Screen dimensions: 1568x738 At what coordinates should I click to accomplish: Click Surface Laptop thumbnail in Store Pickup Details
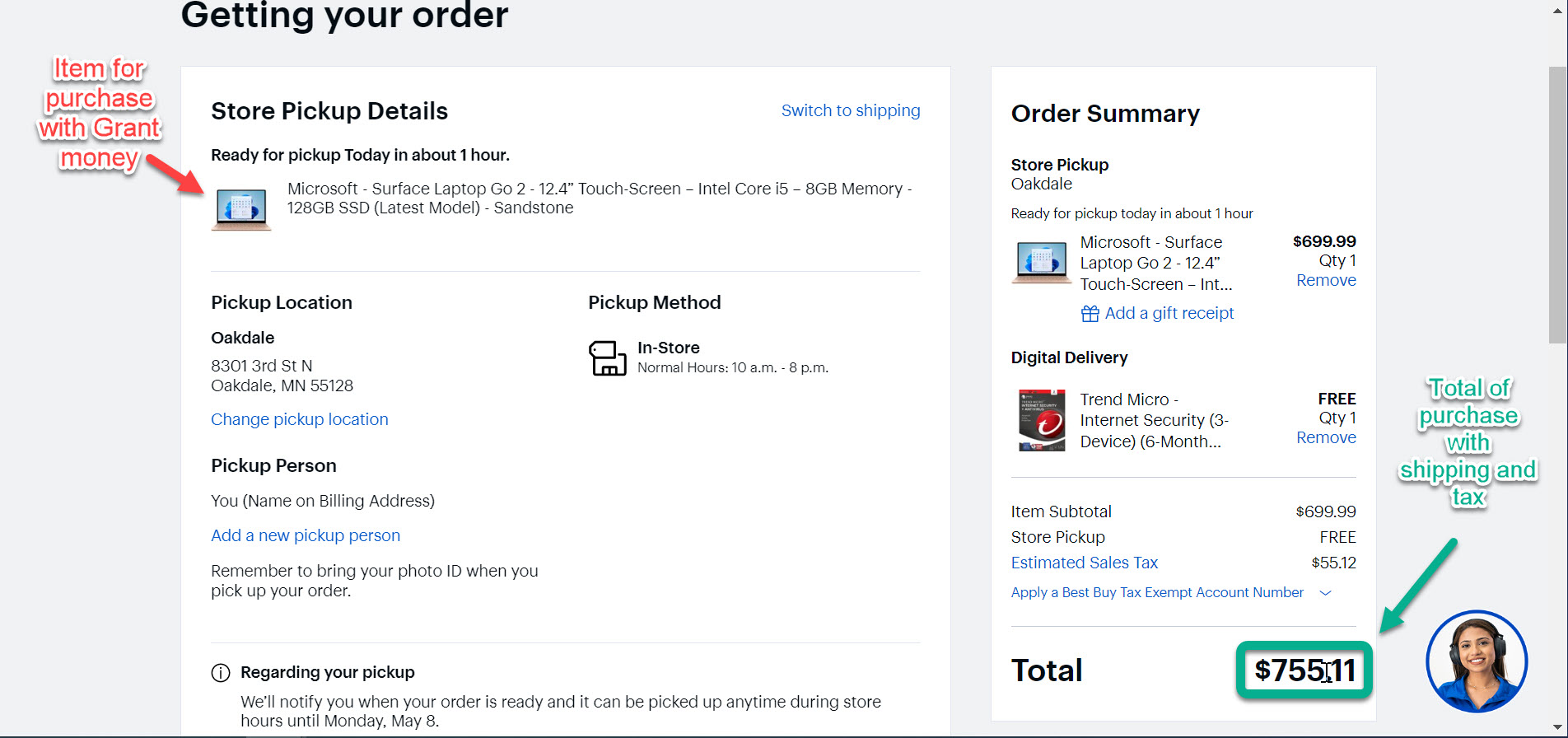pos(241,208)
